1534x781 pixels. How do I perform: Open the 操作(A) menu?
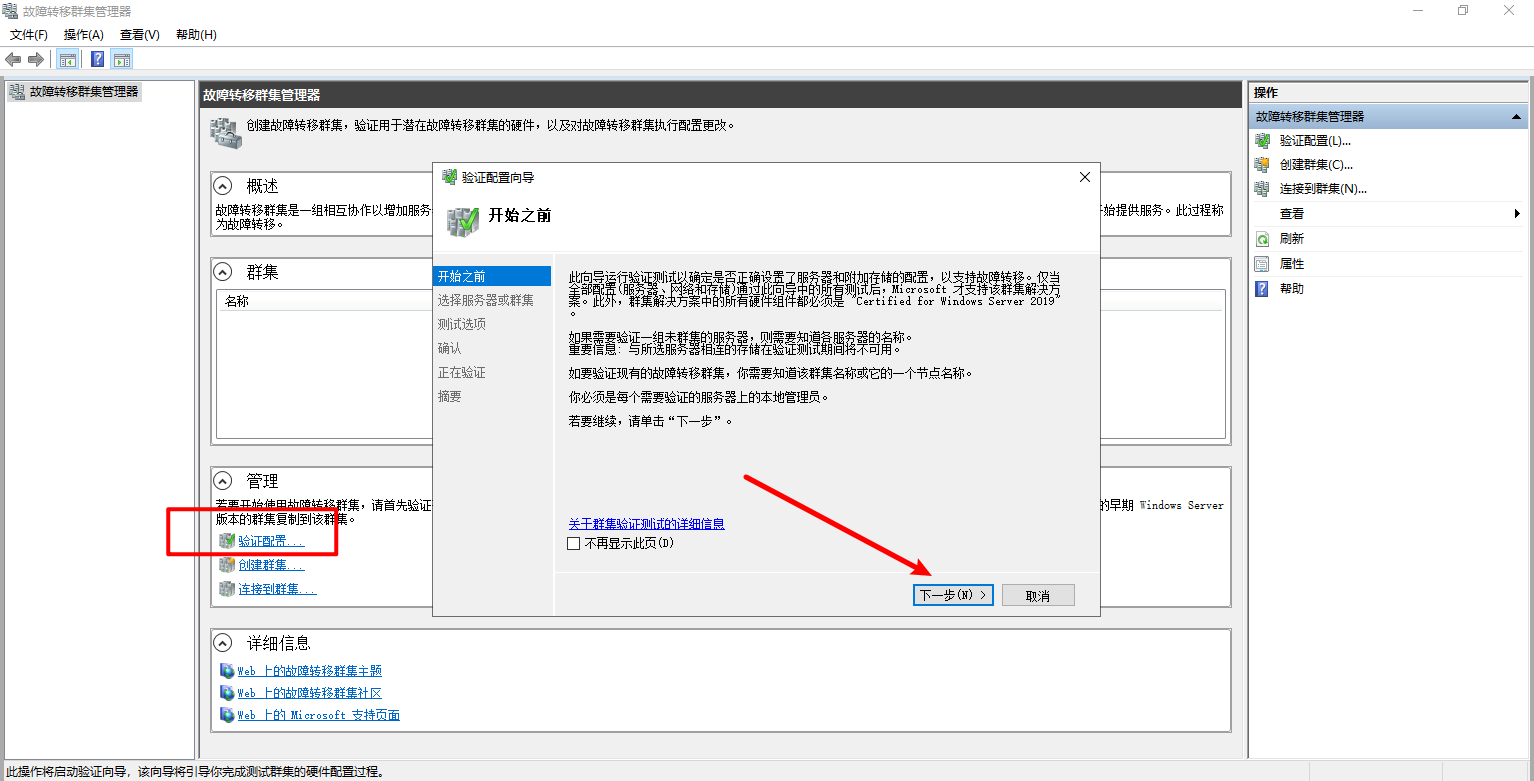point(84,35)
